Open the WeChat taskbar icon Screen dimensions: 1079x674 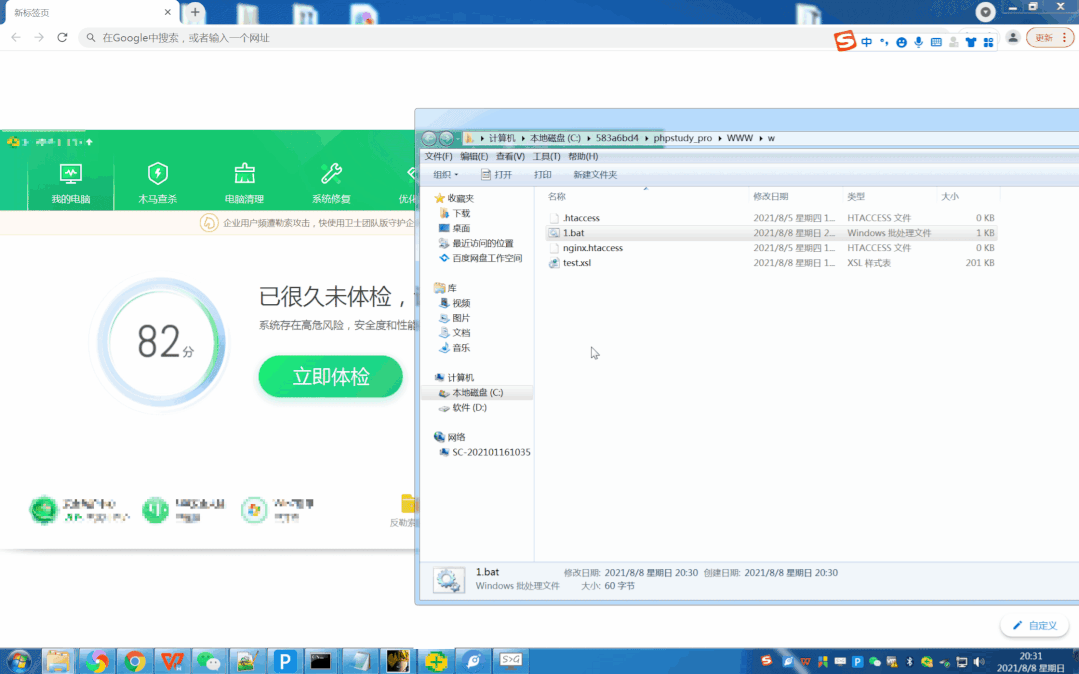[209, 661]
